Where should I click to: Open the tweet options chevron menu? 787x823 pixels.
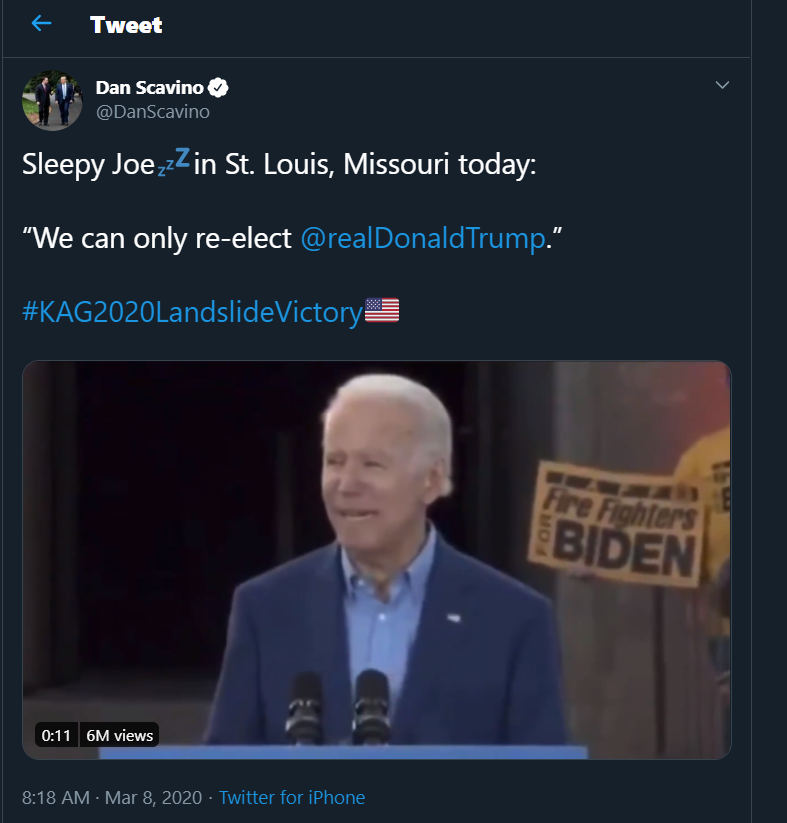tap(722, 85)
